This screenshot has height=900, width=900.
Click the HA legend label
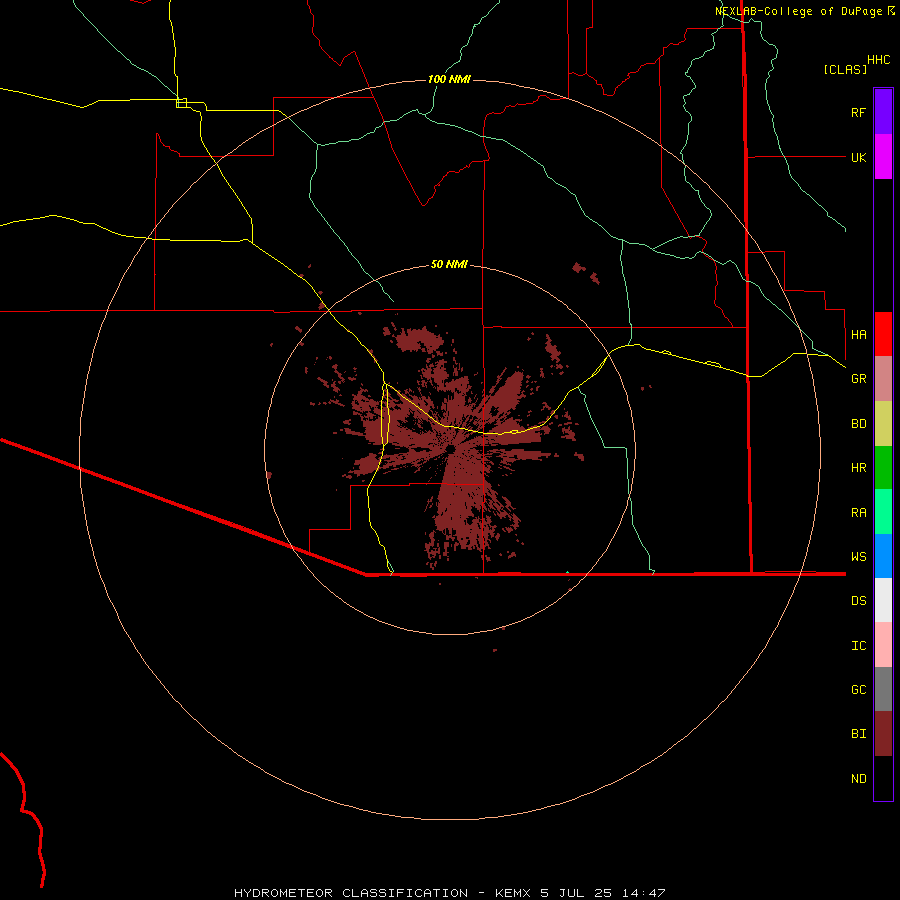pos(858,334)
